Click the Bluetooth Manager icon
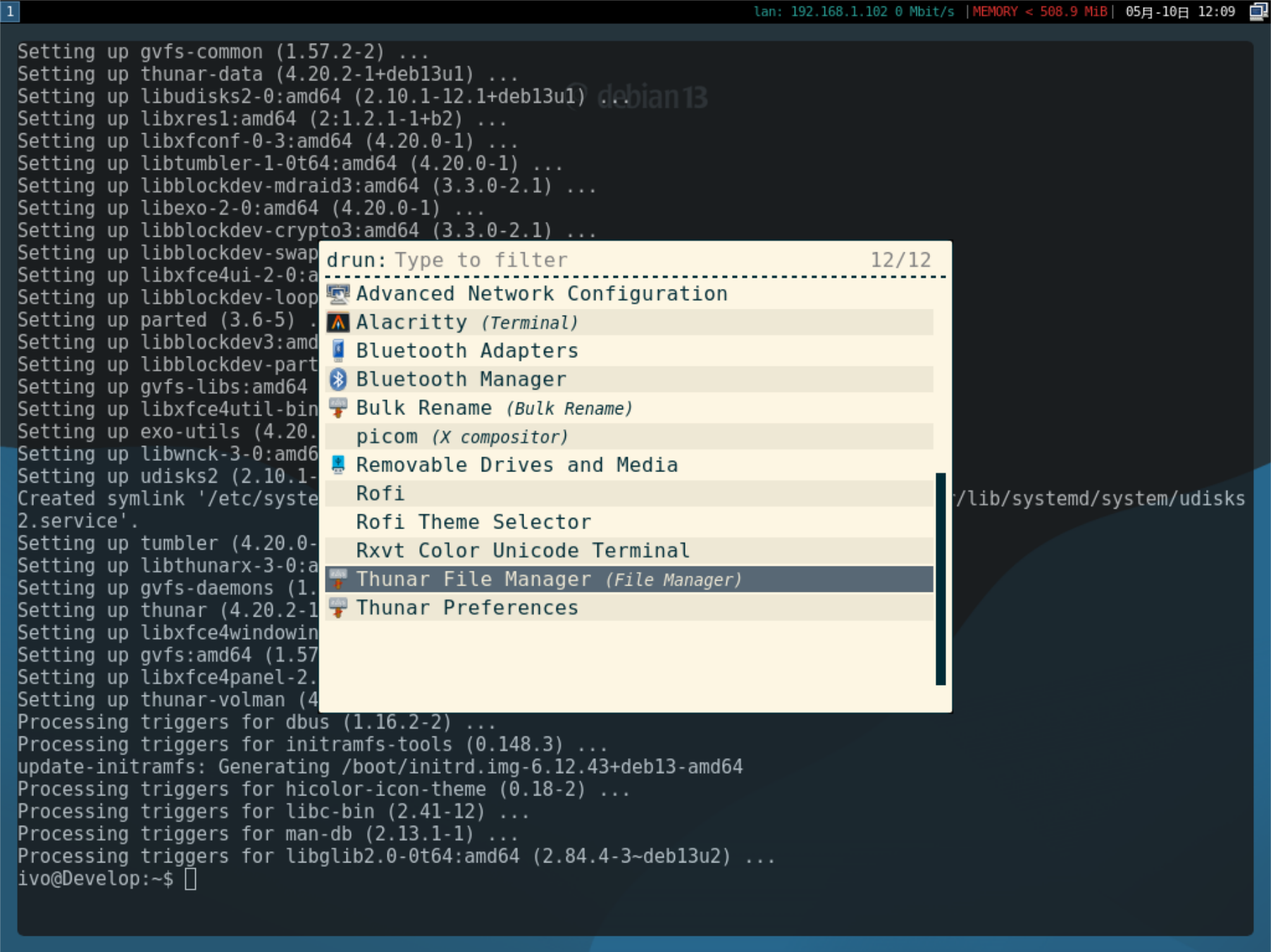 pos(338,380)
